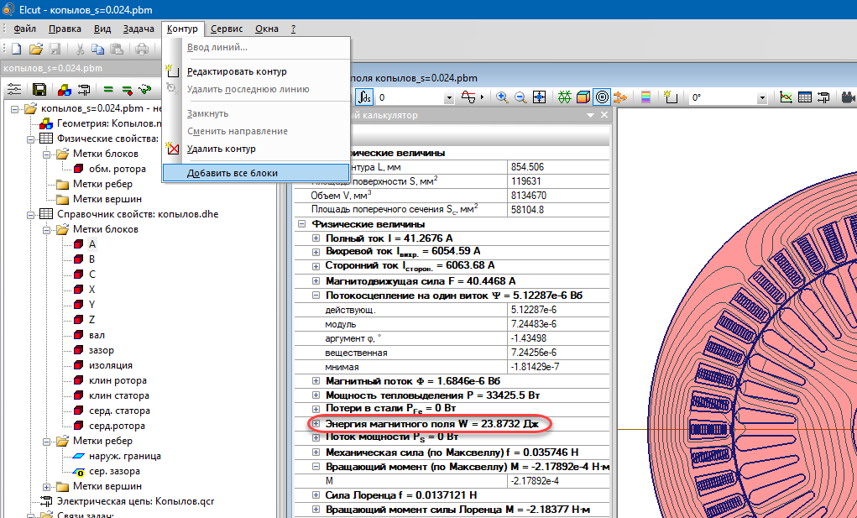Click the field table grid icon

(x=806, y=98)
